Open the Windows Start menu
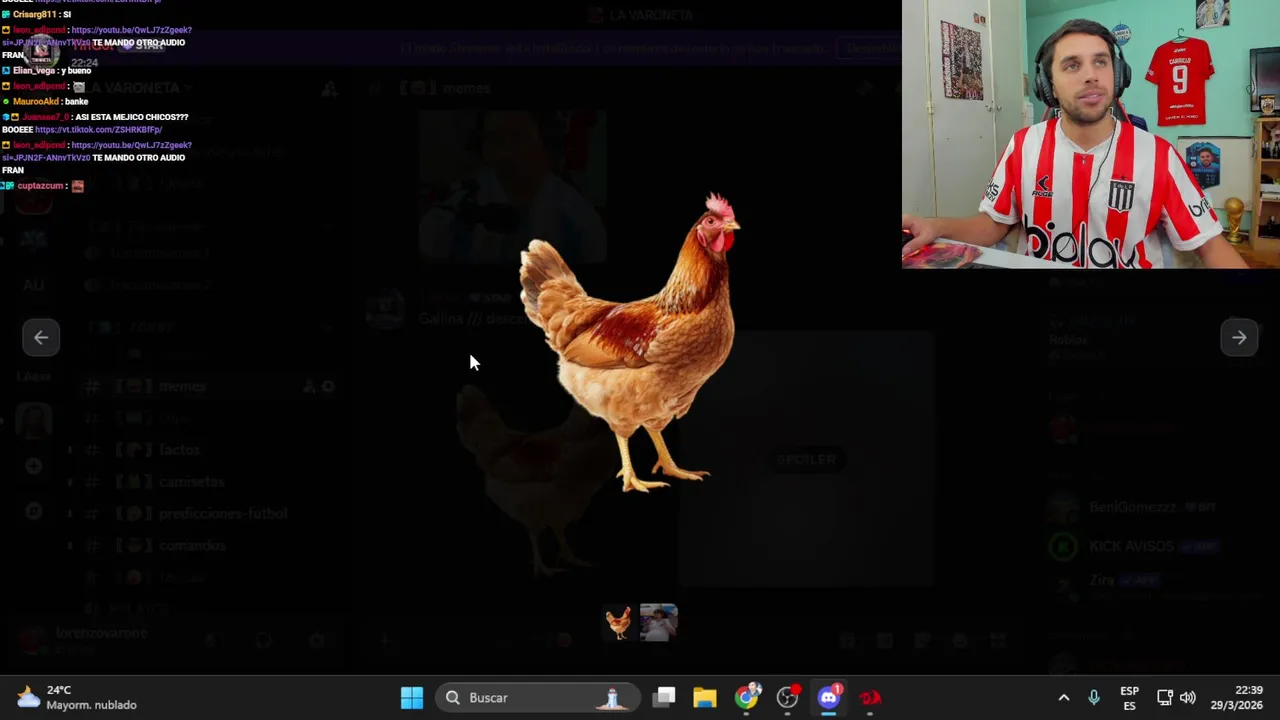The height and width of the screenshot is (720, 1280). click(412, 697)
